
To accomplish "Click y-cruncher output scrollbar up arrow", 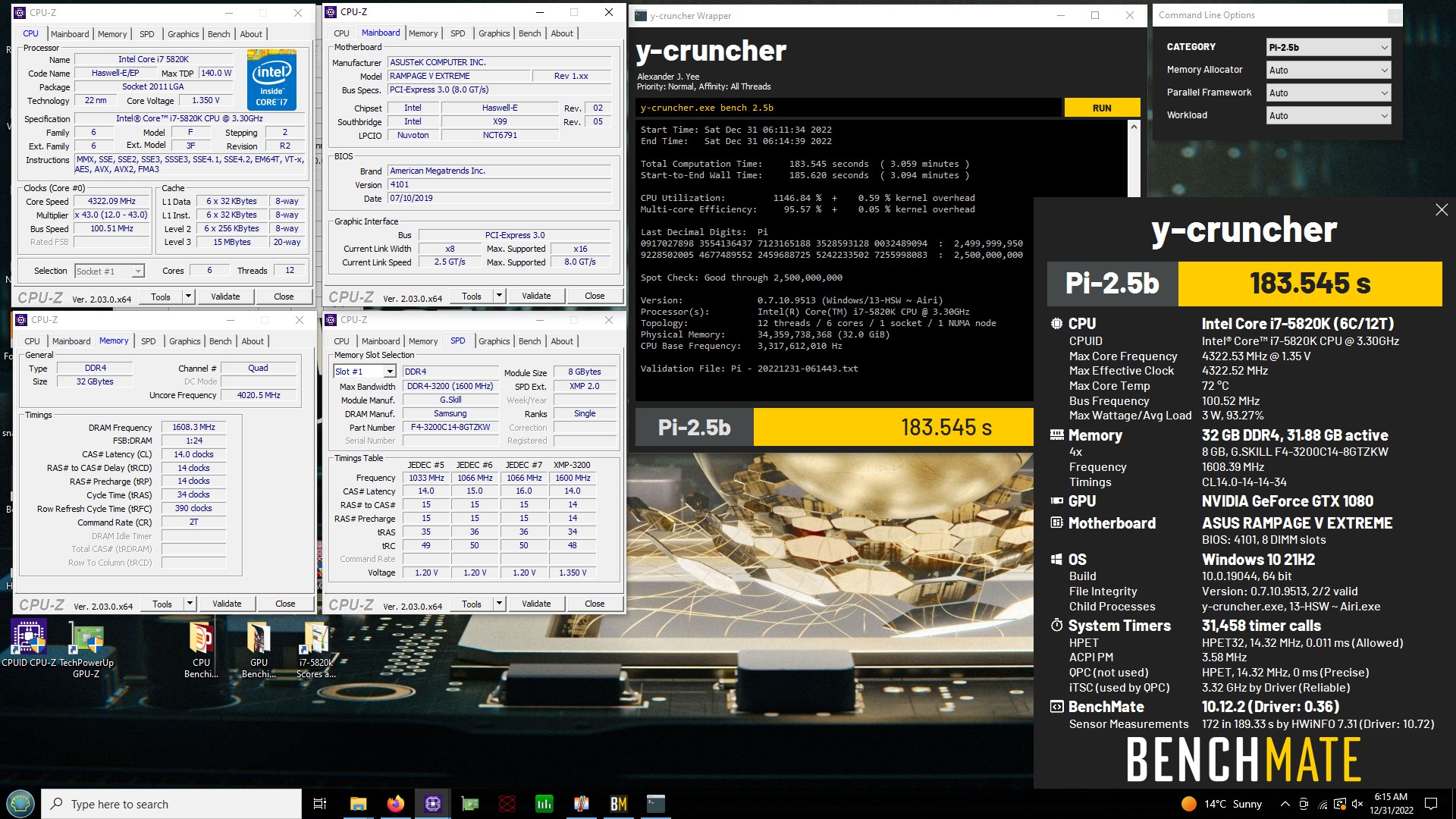I will pyautogui.click(x=1134, y=127).
